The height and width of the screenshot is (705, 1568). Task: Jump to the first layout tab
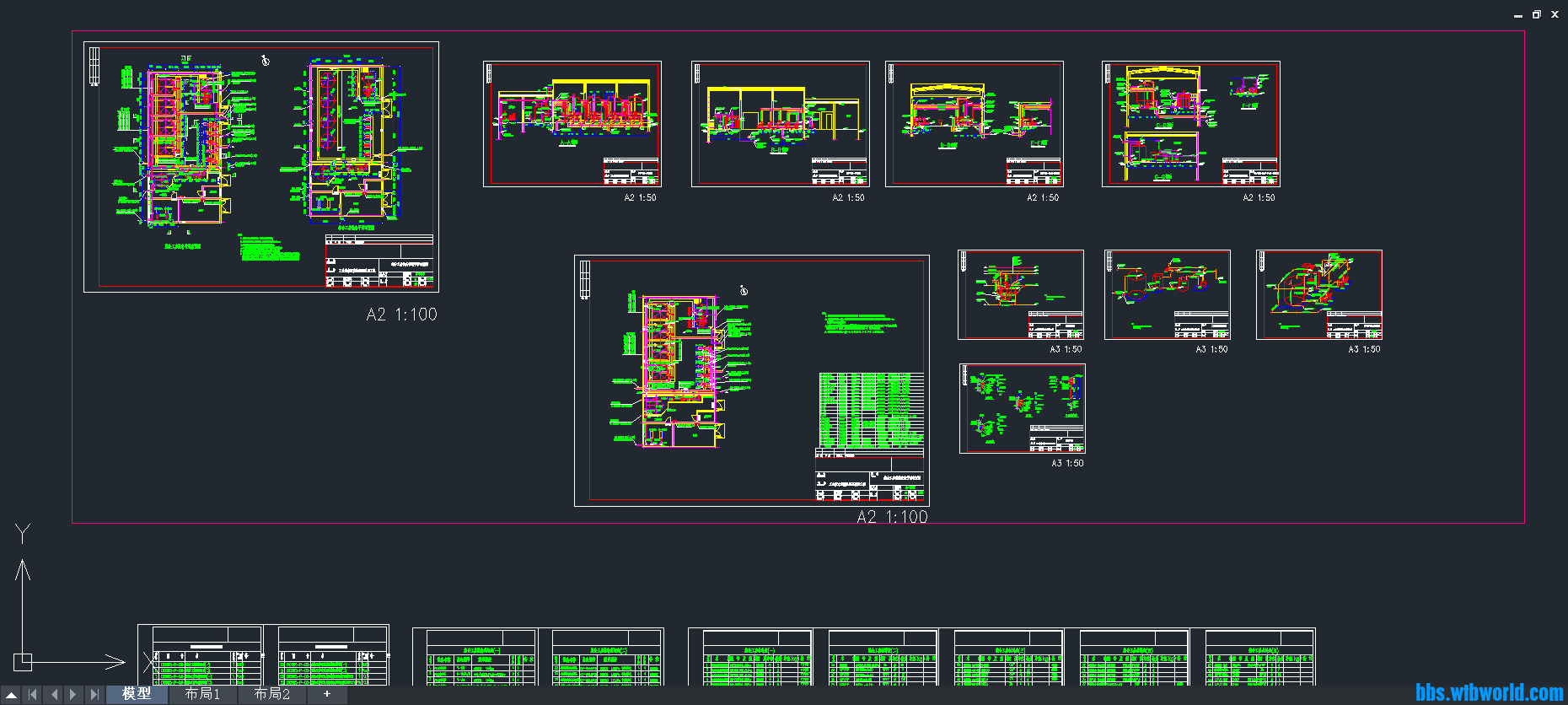(33, 695)
